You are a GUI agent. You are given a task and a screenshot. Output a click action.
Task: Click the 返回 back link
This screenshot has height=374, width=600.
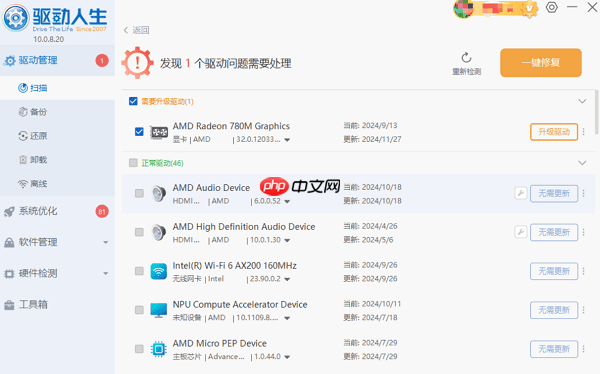coord(140,30)
